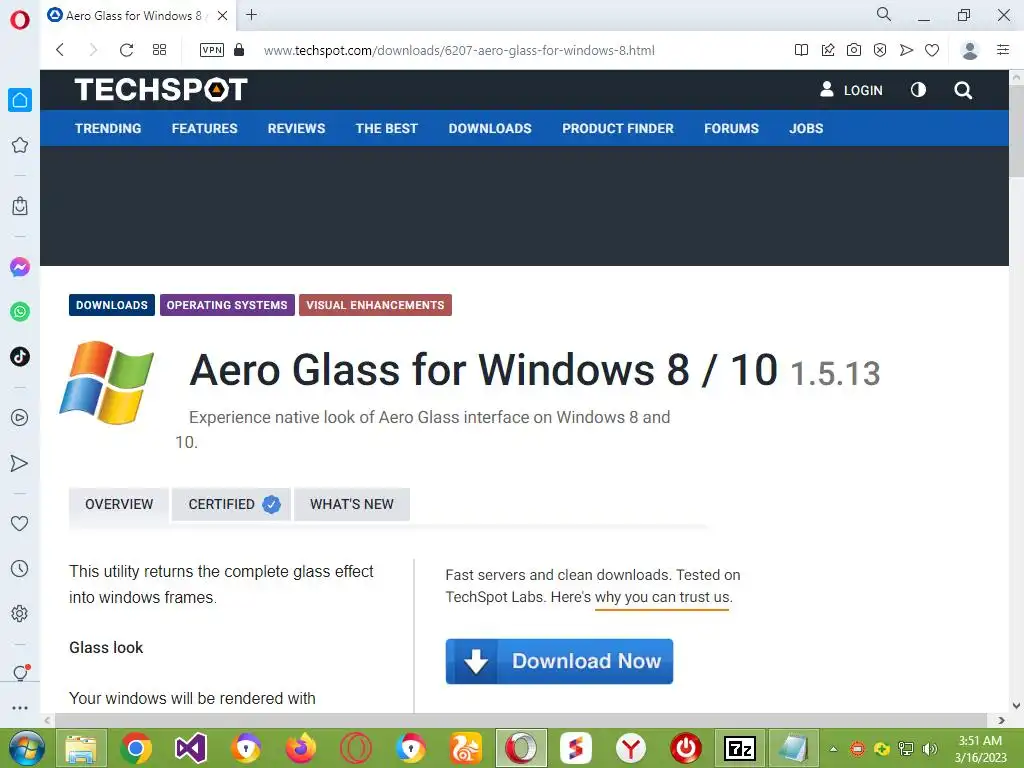View site security lock info

239,50
